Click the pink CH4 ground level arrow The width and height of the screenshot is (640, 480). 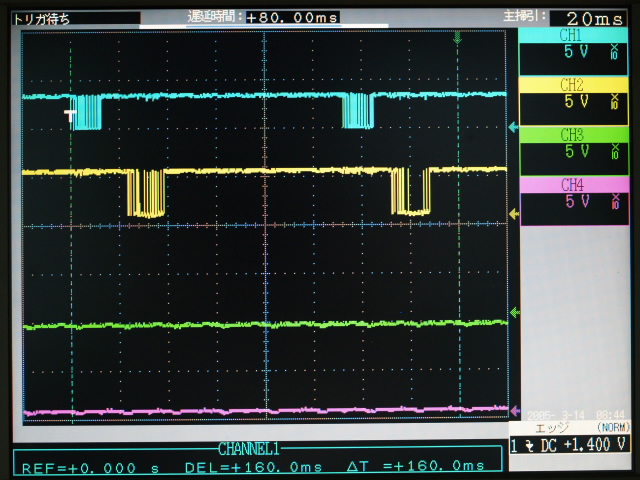click(x=514, y=410)
